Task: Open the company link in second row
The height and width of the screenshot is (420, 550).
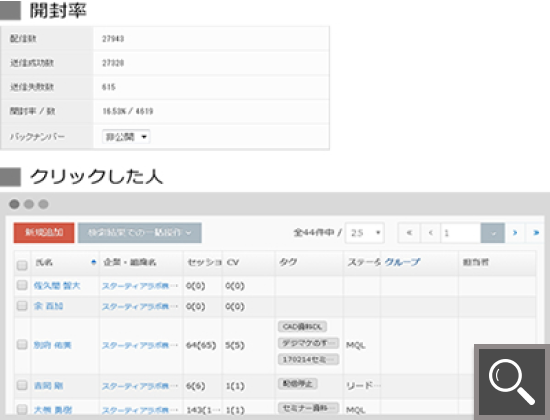Action: [x=140, y=307]
